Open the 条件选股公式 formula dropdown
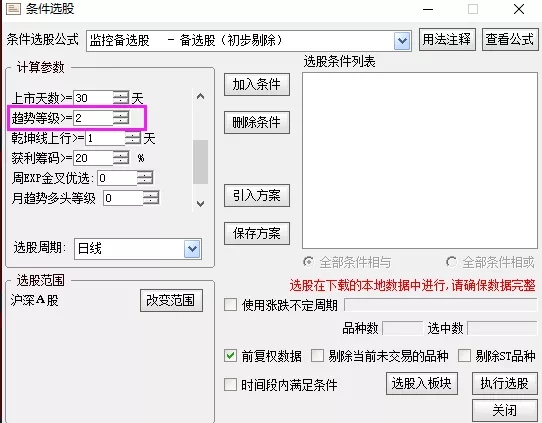542x423 pixels. [x=402, y=41]
